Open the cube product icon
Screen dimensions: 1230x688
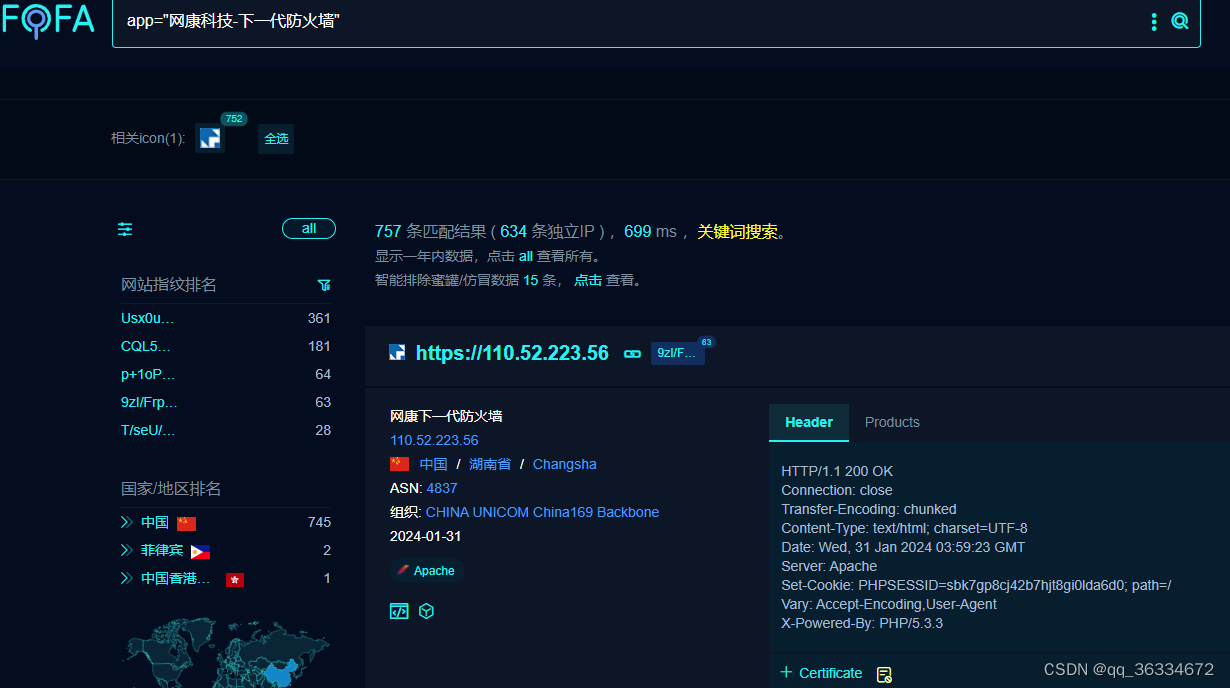point(427,611)
